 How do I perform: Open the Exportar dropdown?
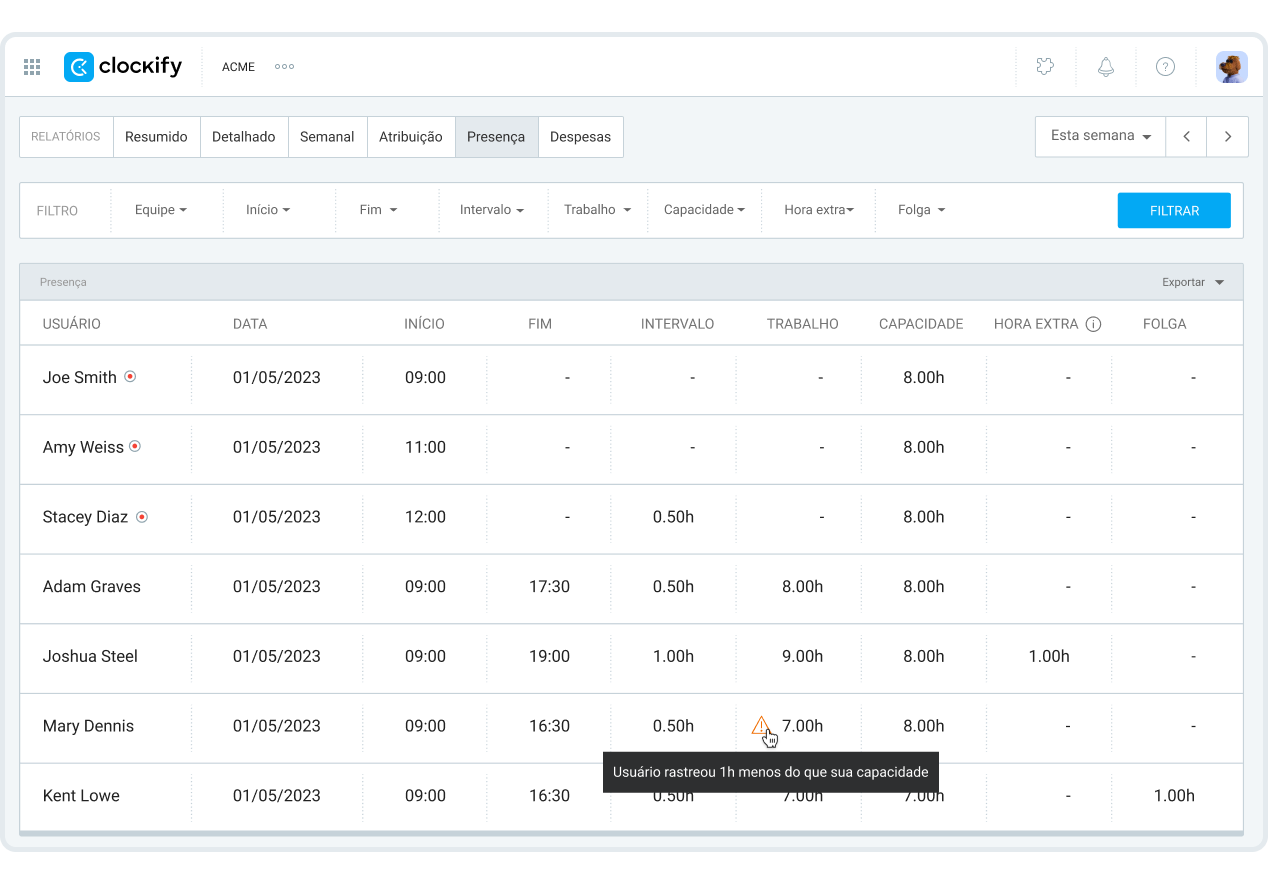coord(1192,282)
